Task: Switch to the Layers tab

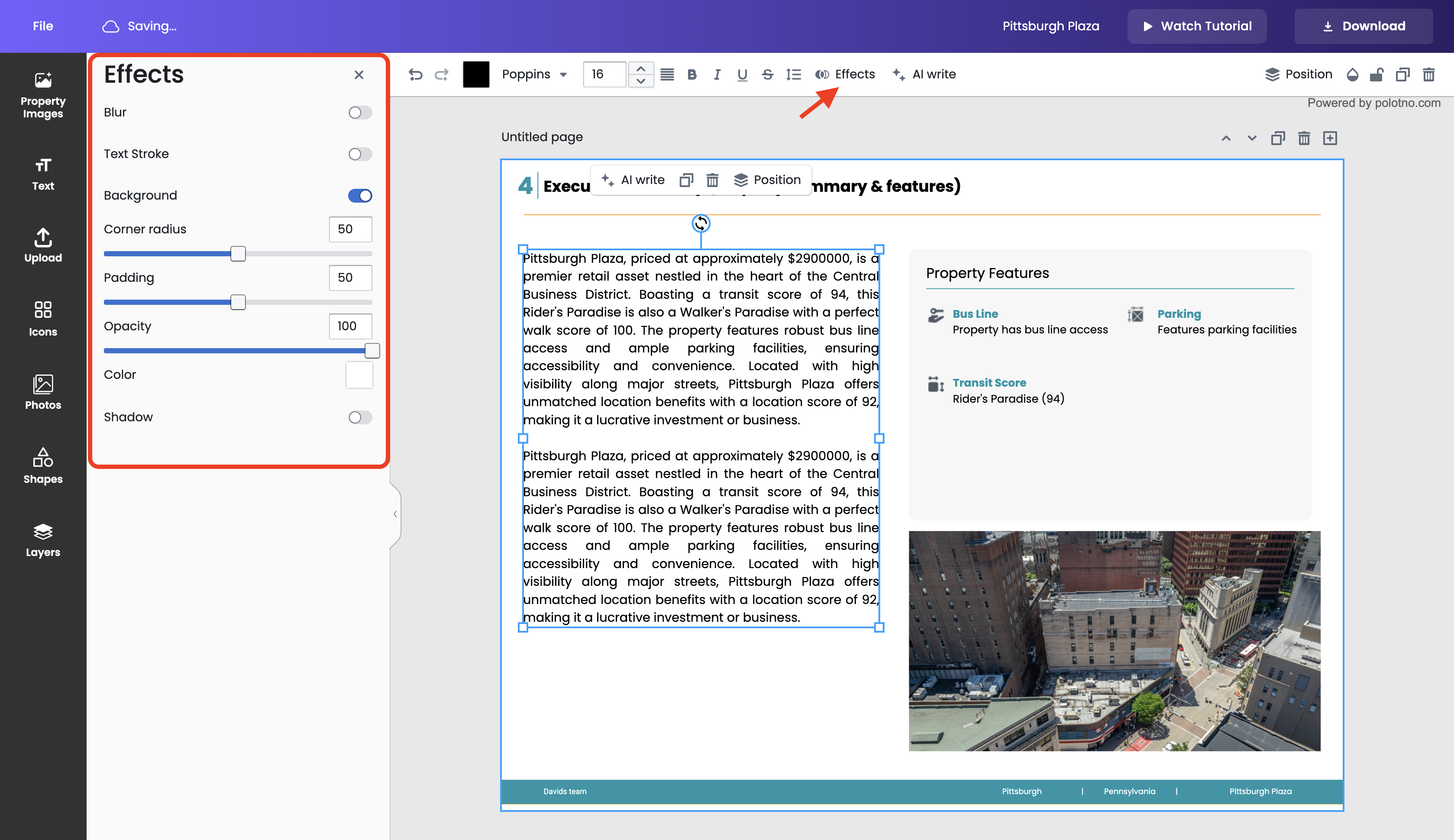Action: (43, 540)
